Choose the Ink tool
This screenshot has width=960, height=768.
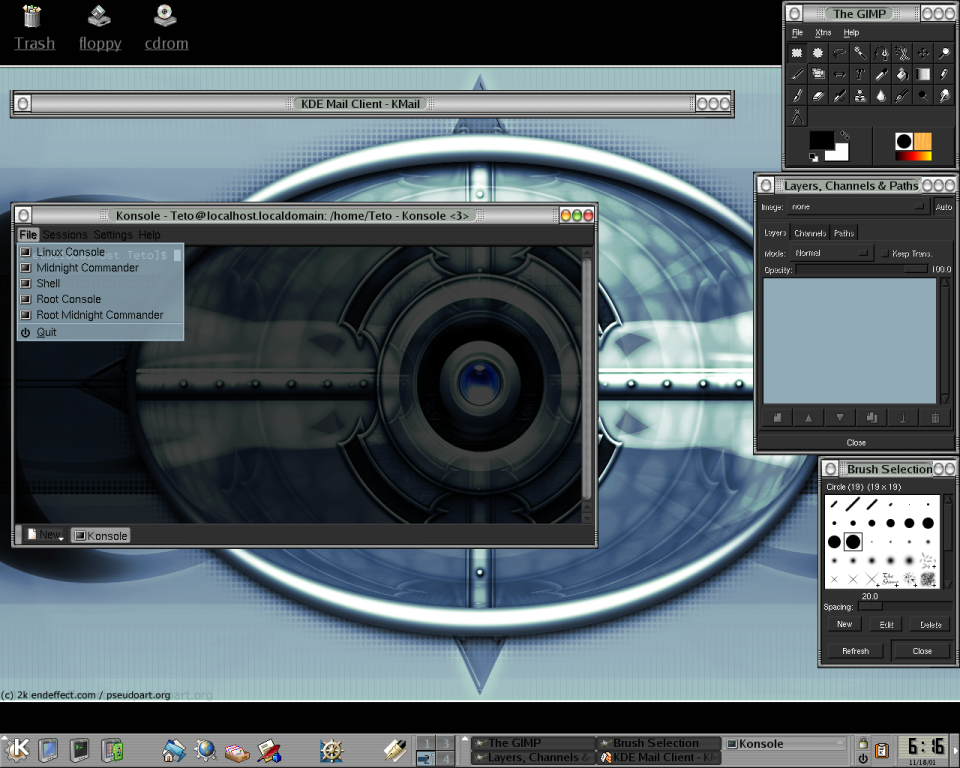(x=902, y=96)
